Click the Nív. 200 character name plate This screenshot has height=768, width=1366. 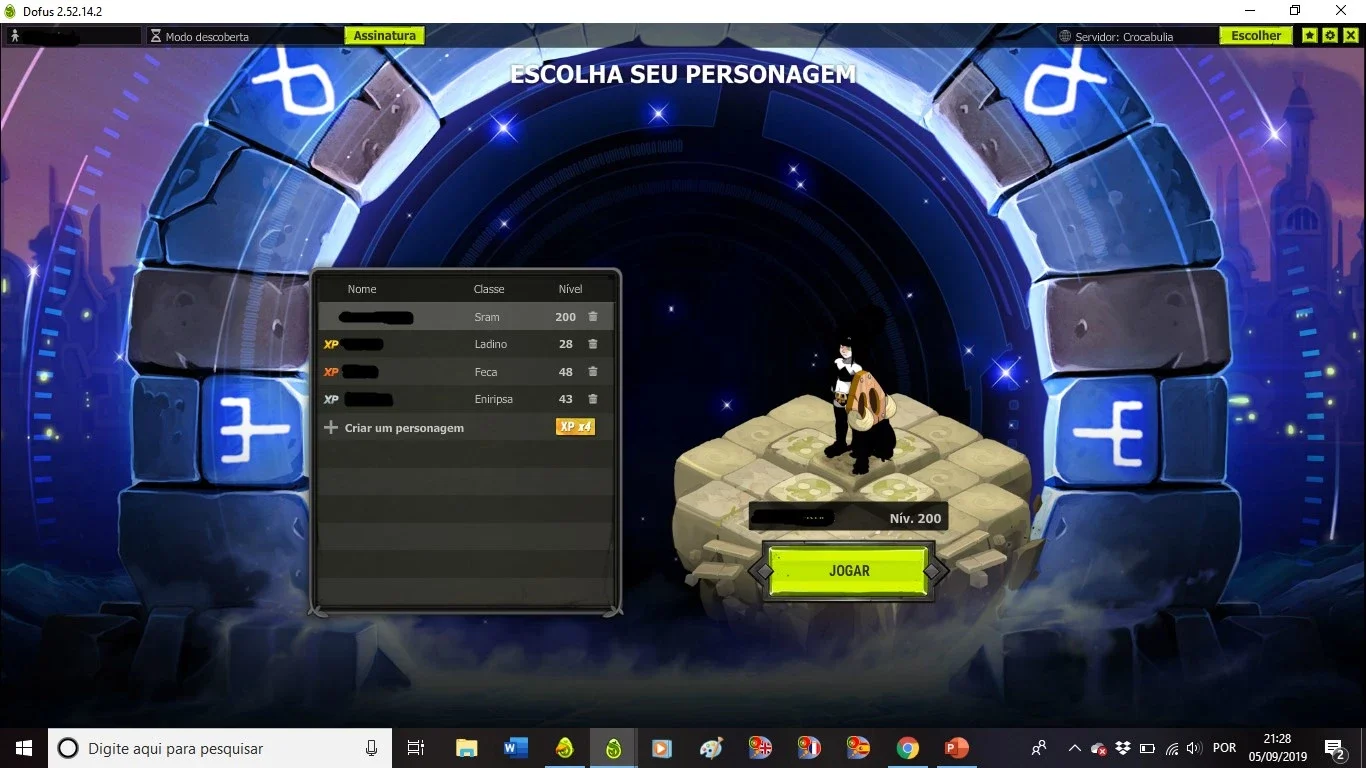click(x=848, y=518)
